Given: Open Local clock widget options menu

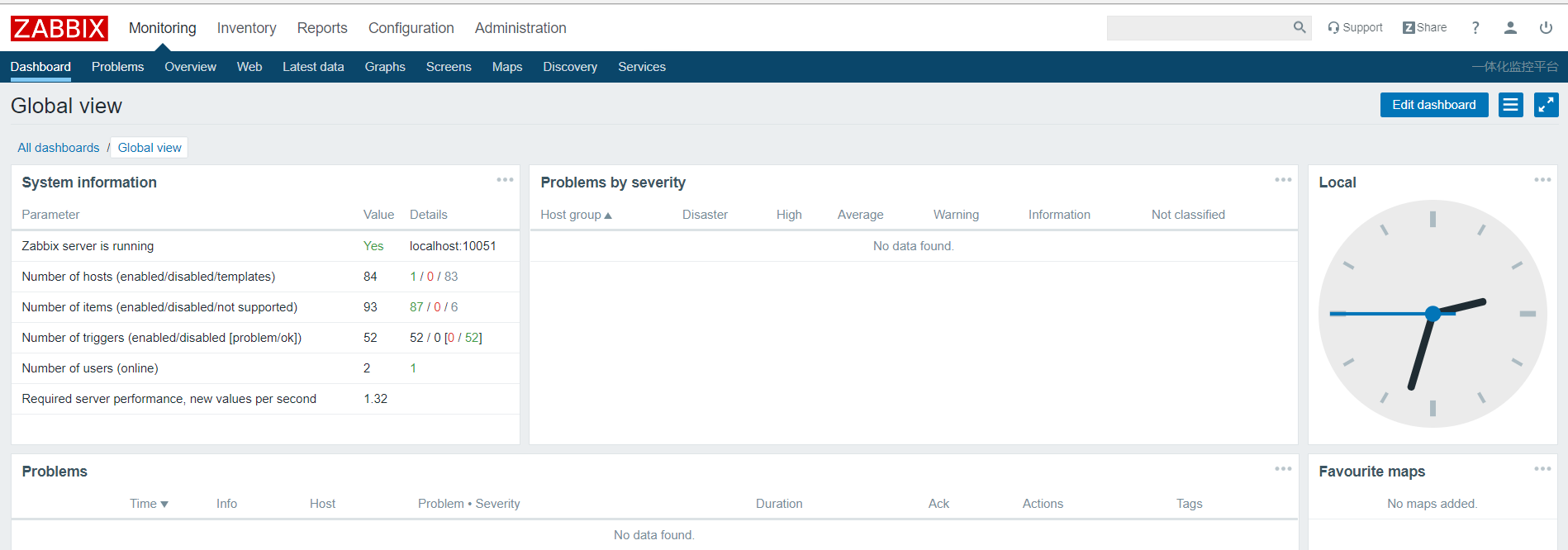Looking at the screenshot, I should 1542,180.
